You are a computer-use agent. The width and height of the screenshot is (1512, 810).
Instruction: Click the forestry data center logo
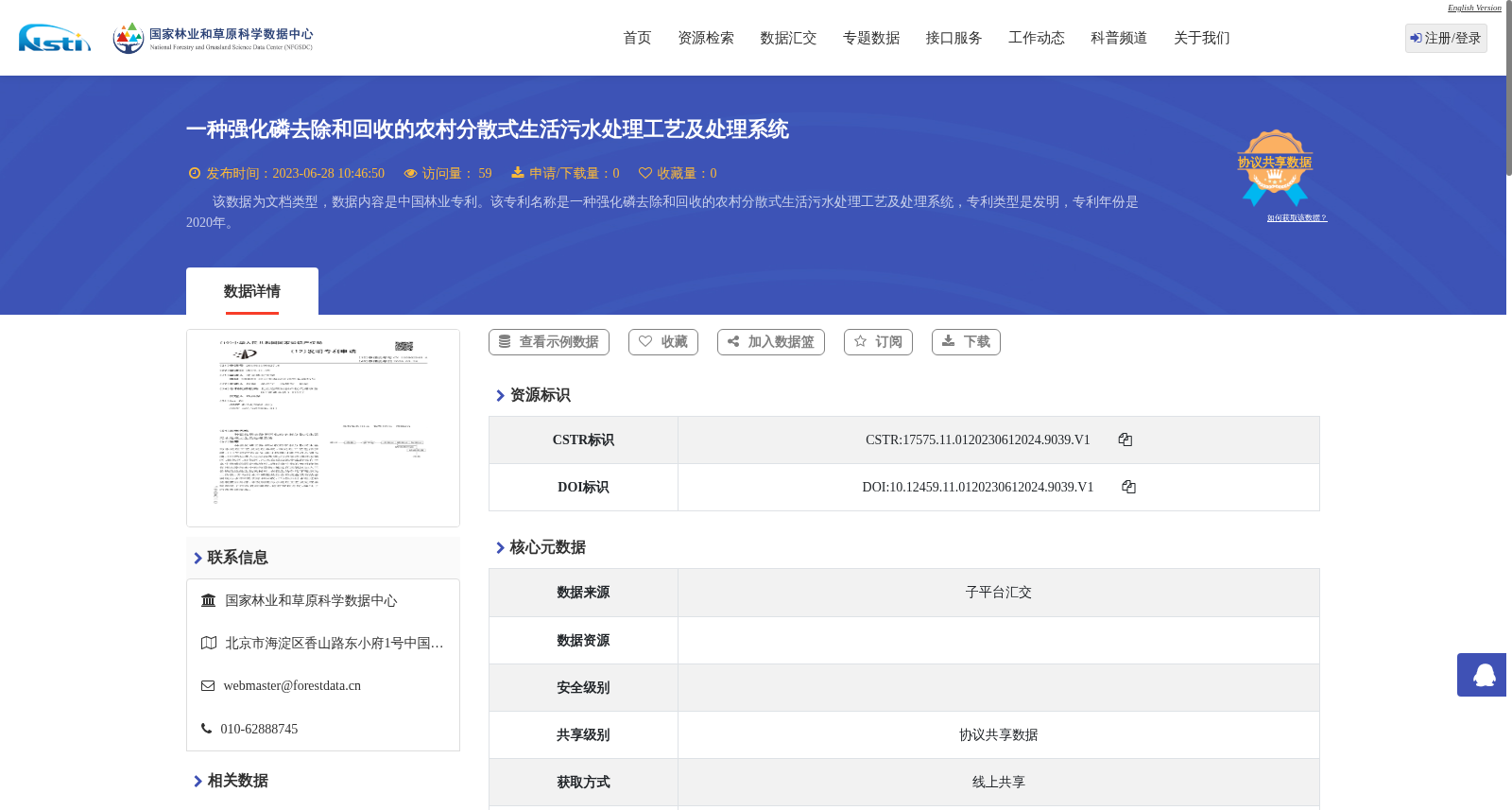coord(213,38)
